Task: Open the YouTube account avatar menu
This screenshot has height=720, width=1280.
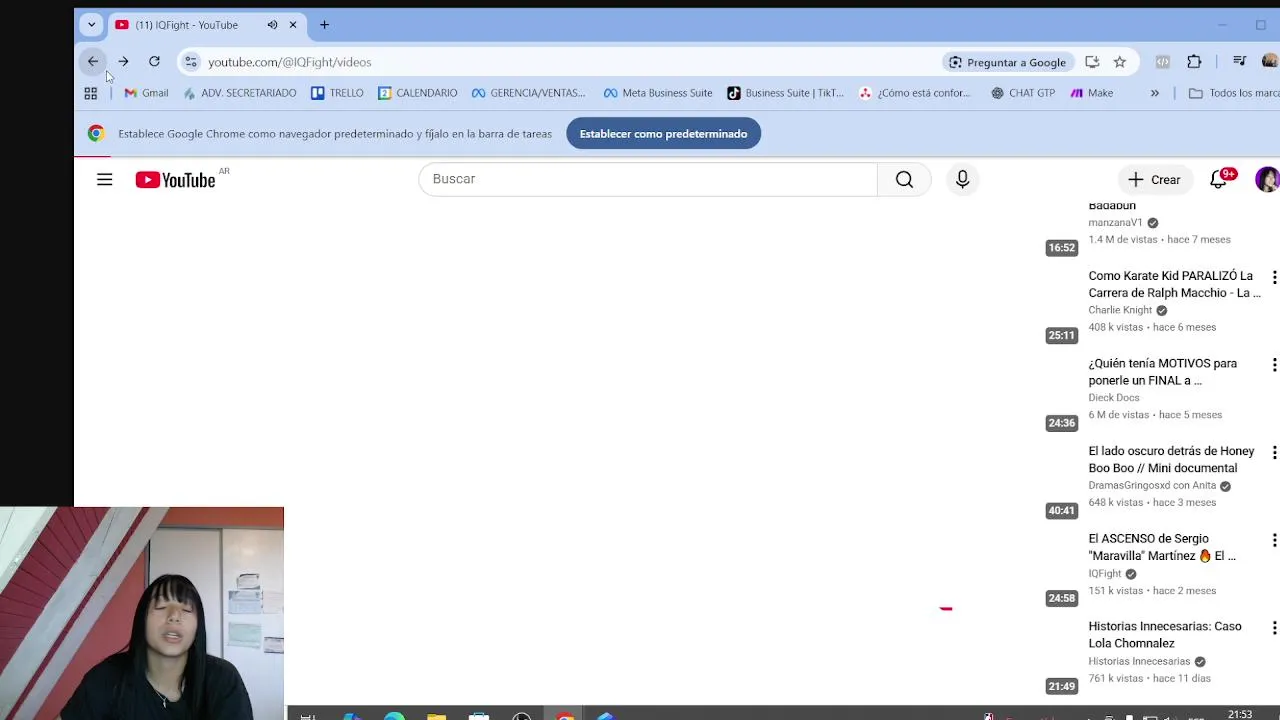Action: (1267, 180)
